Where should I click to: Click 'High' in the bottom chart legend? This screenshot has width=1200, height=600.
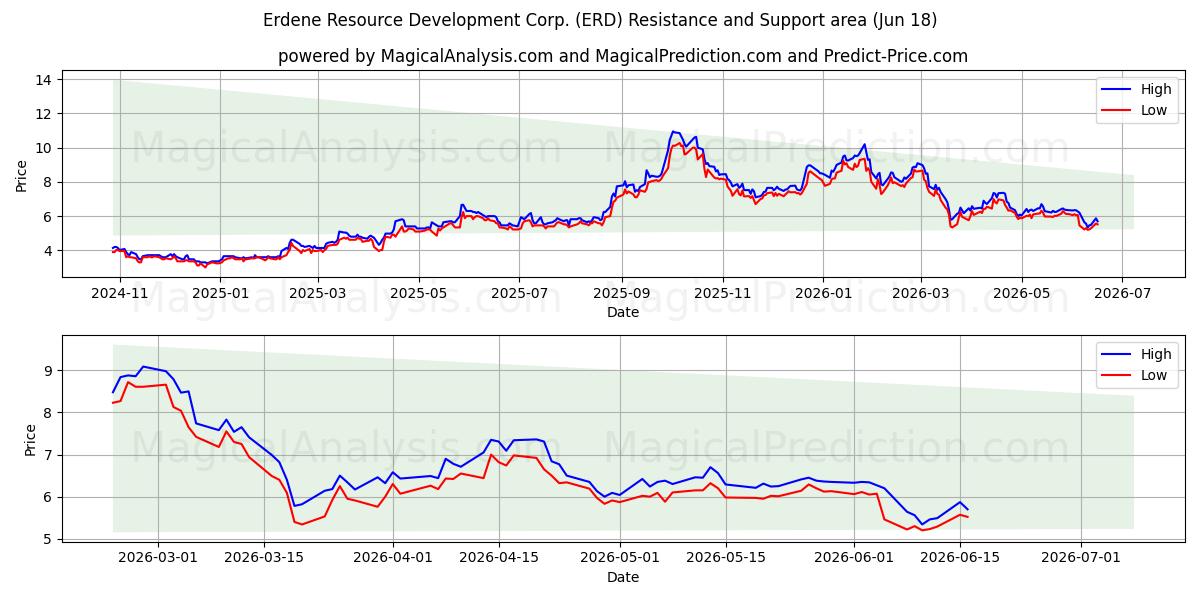(1156, 354)
